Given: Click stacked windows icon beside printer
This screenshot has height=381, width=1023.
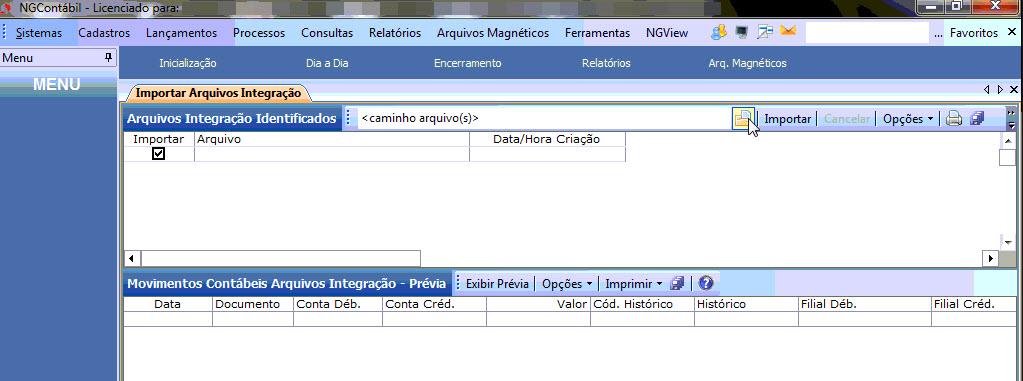Looking at the screenshot, I should click(976, 119).
